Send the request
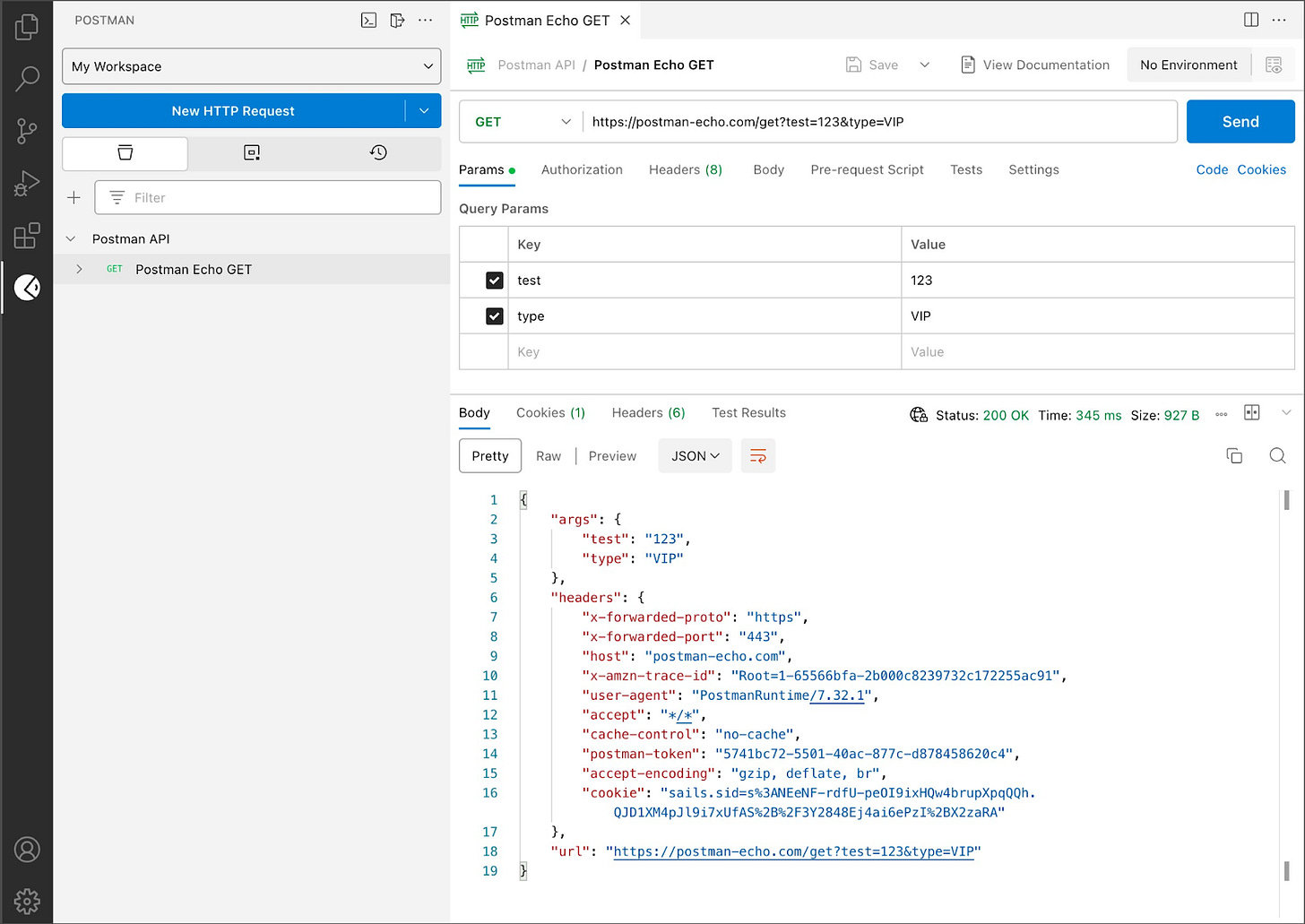 coord(1240,122)
